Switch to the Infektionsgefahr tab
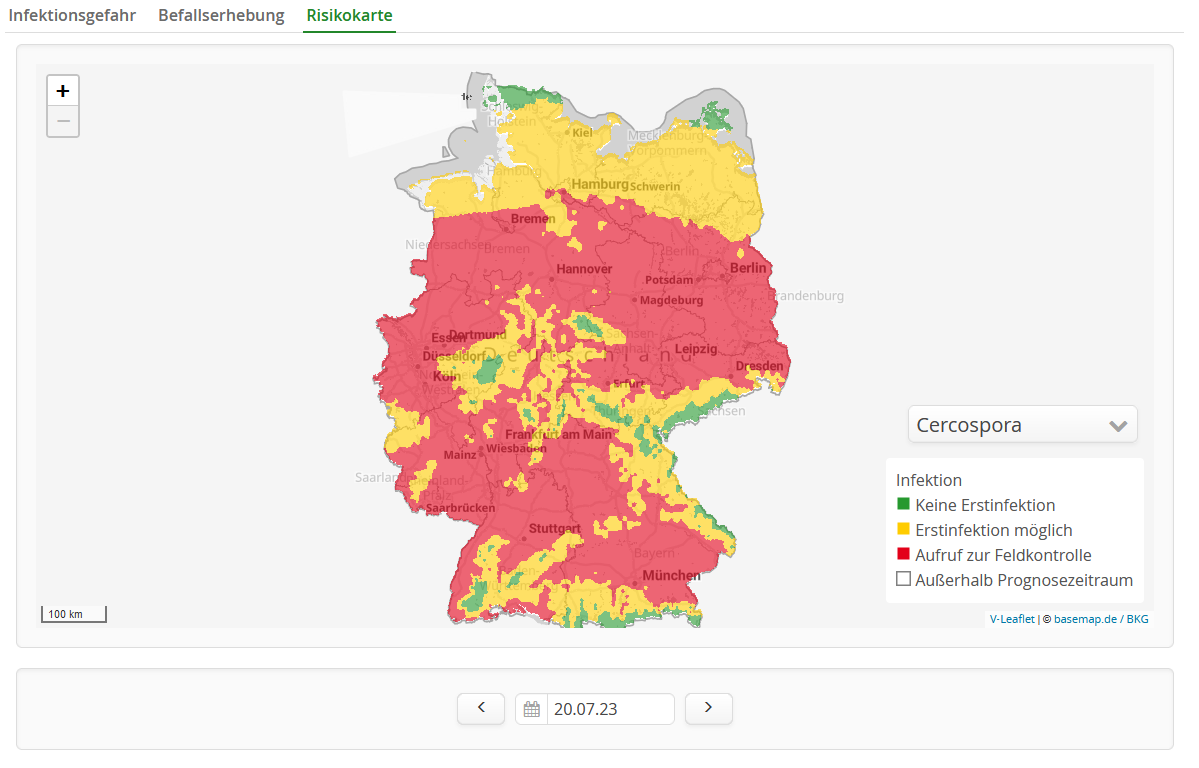 pyautogui.click(x=72, y=16)
